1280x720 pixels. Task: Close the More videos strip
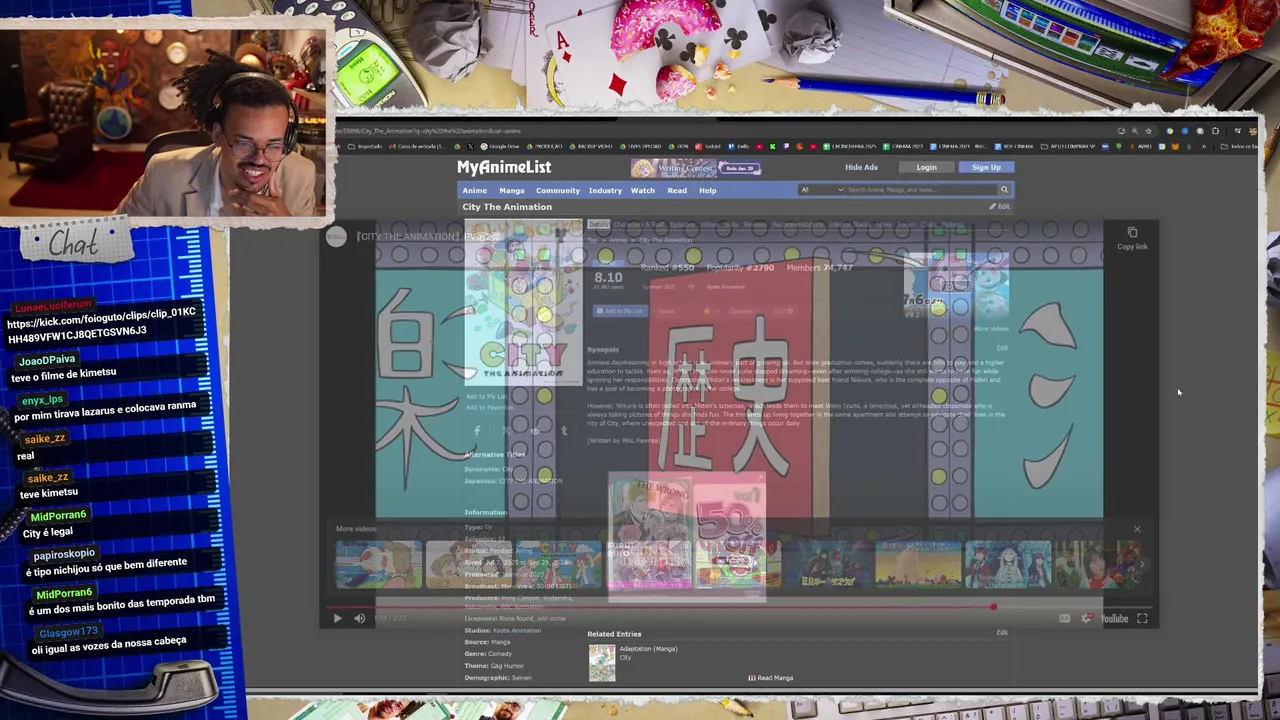tap(1137, 528)
